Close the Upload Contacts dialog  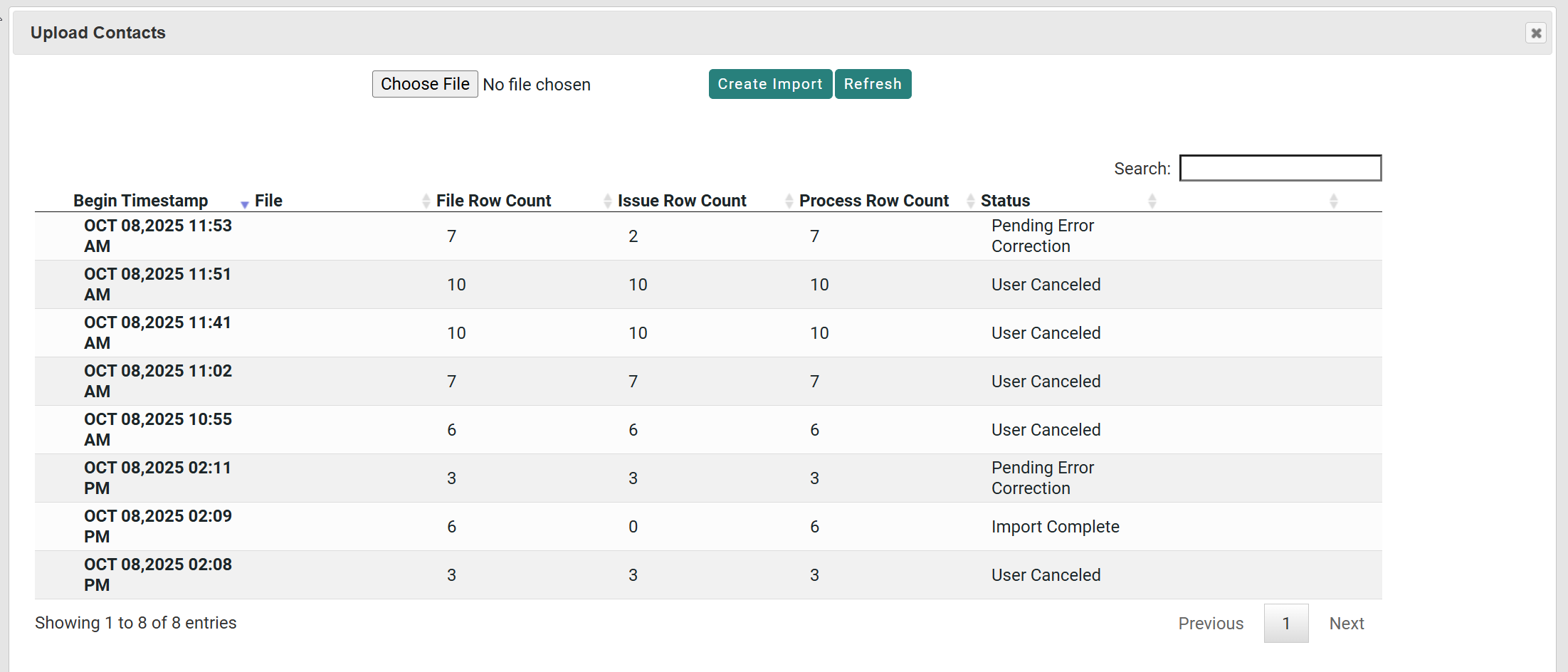click(x=1535, y=33)
